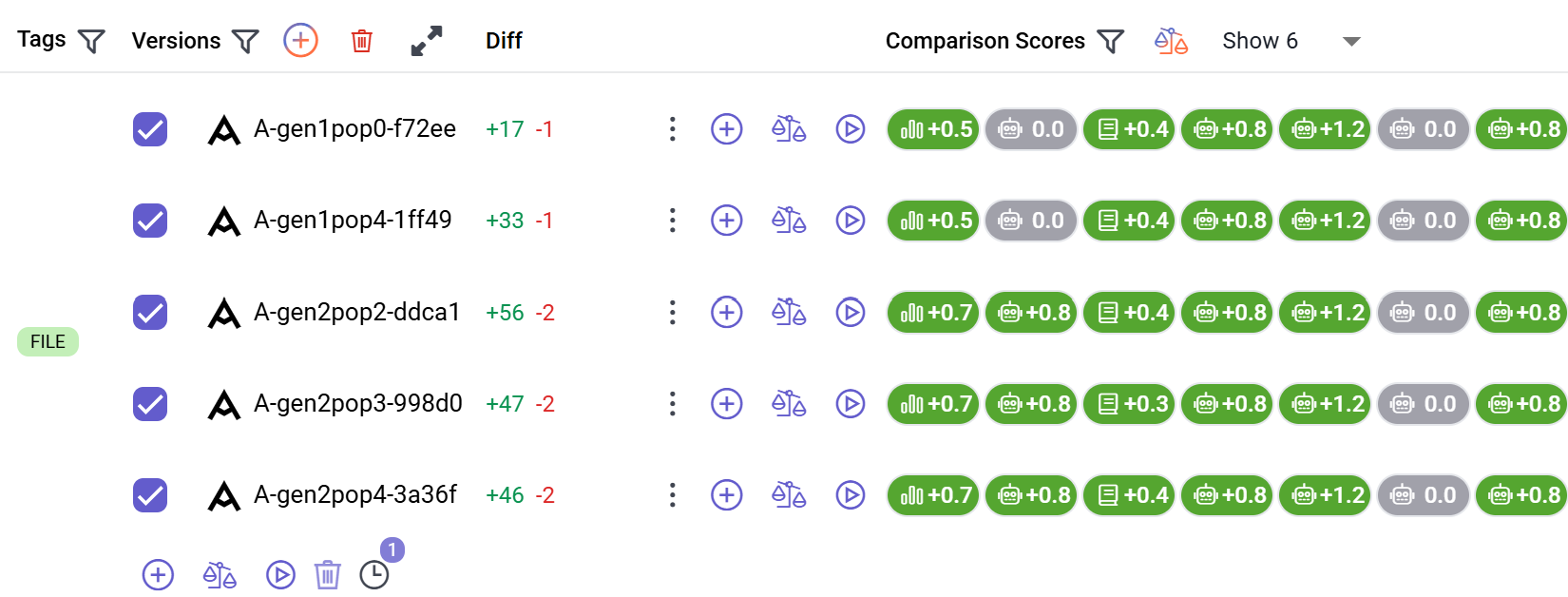1568x597 pixels.
Task: Open the history clock icon with badge 1
Action: point(374,573)
